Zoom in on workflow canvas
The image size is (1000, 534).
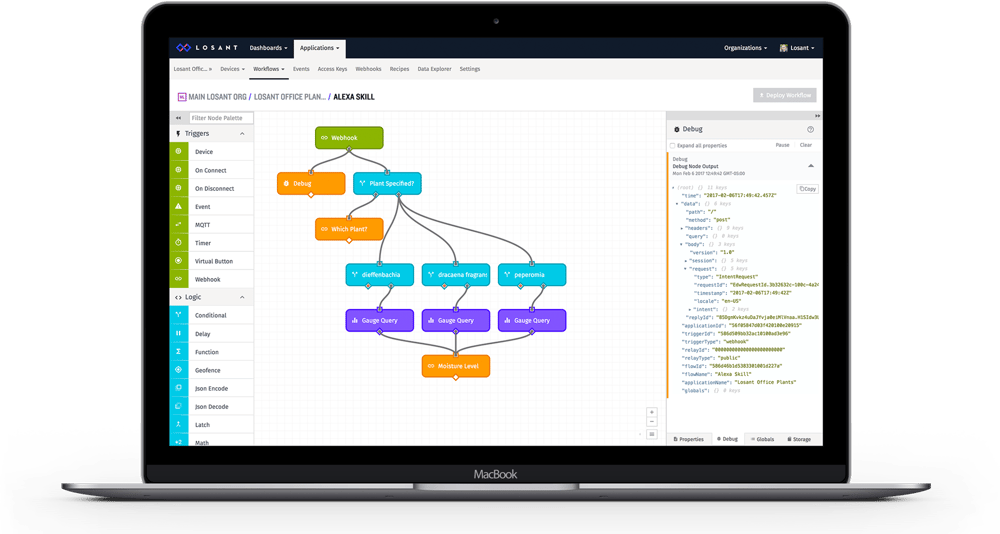[652, 412]
